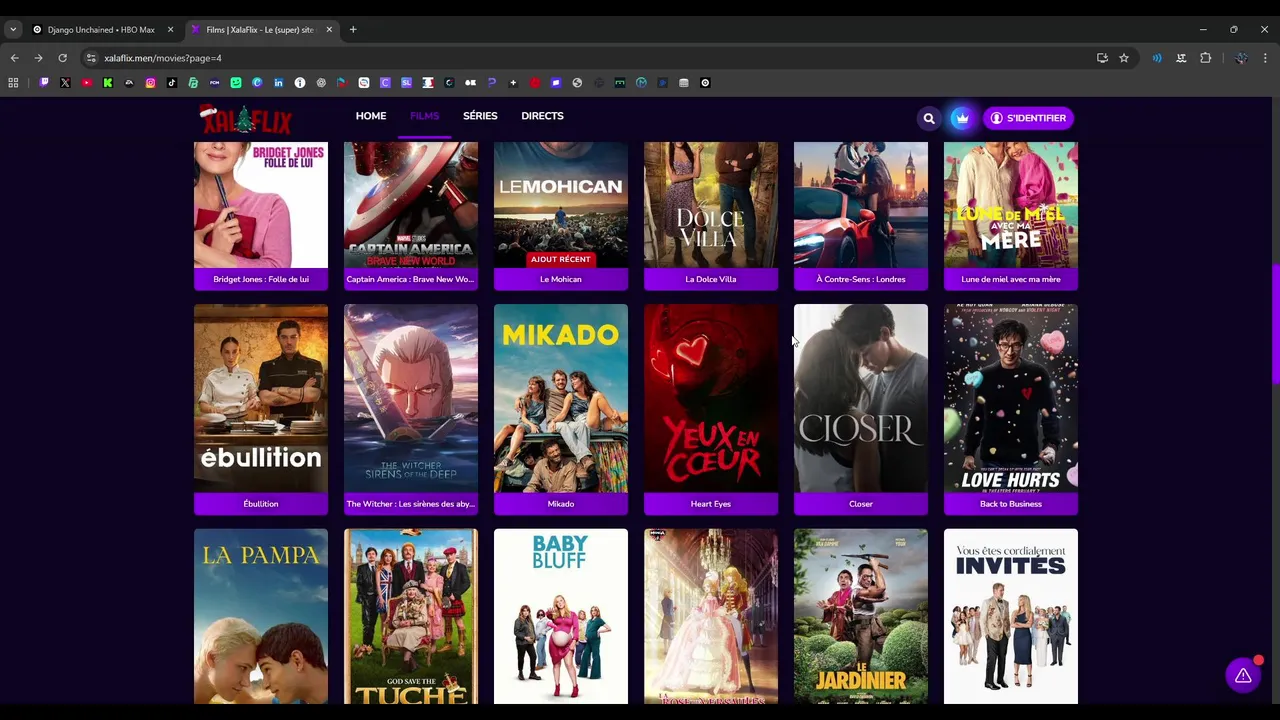Open À Contre-Sens : Londres title link
Screen dimensions: 1280x720
(861, 279)
